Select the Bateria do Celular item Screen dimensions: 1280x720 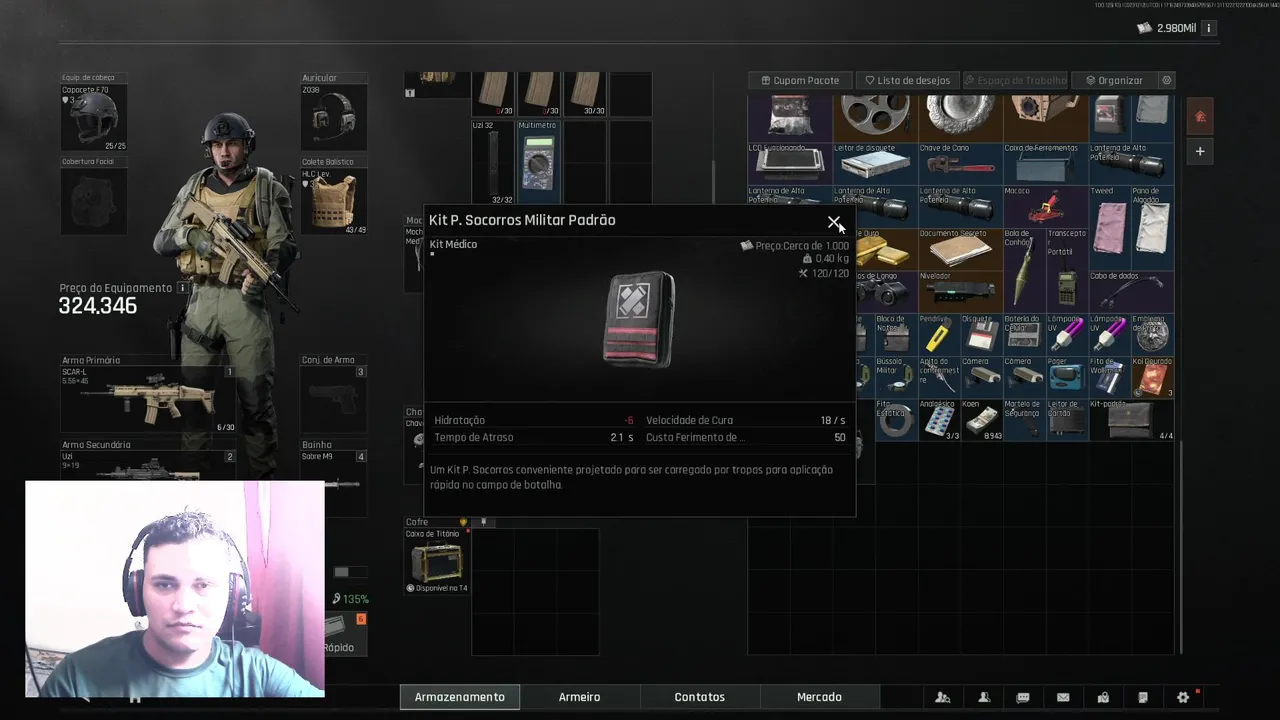1024,334
